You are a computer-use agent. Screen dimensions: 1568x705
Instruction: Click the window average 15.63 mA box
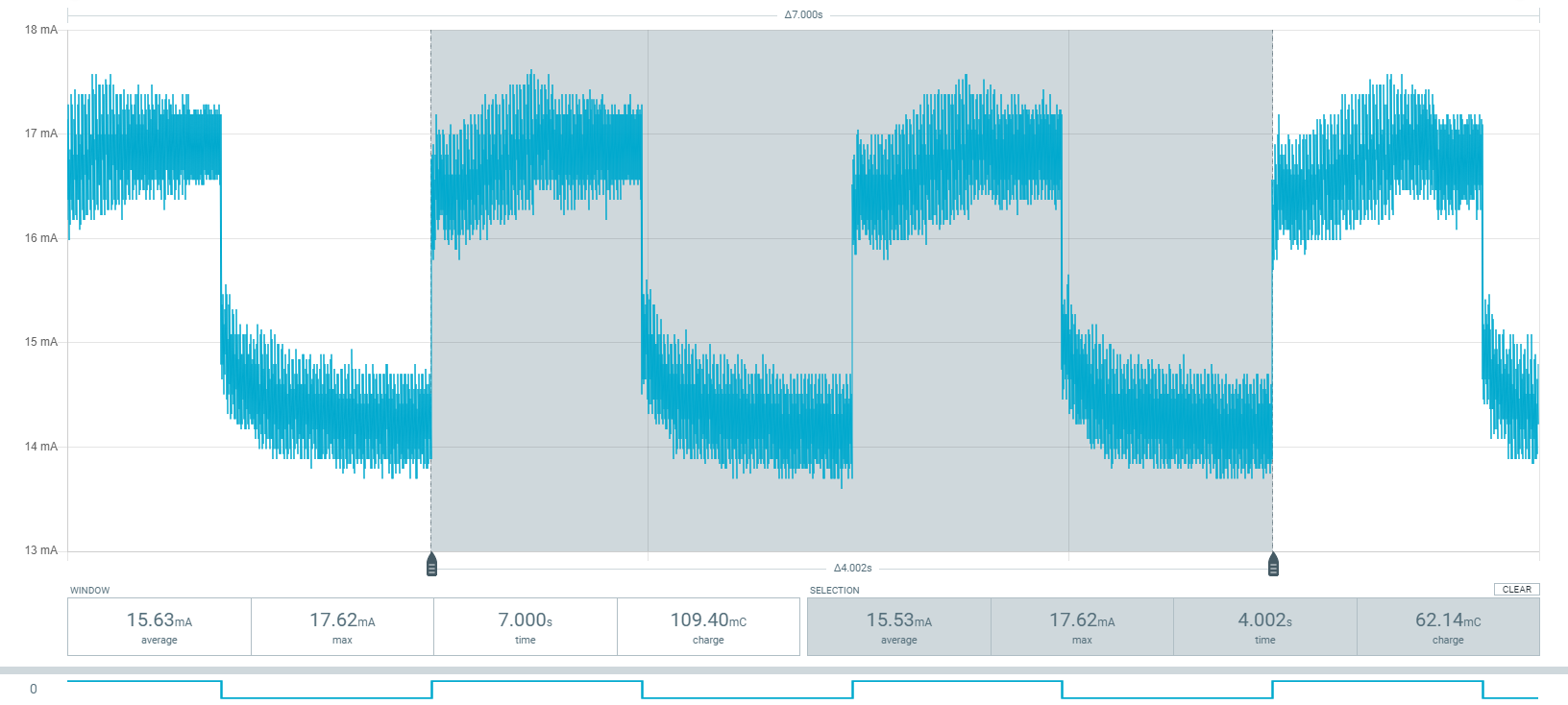[x=159, y=627]
